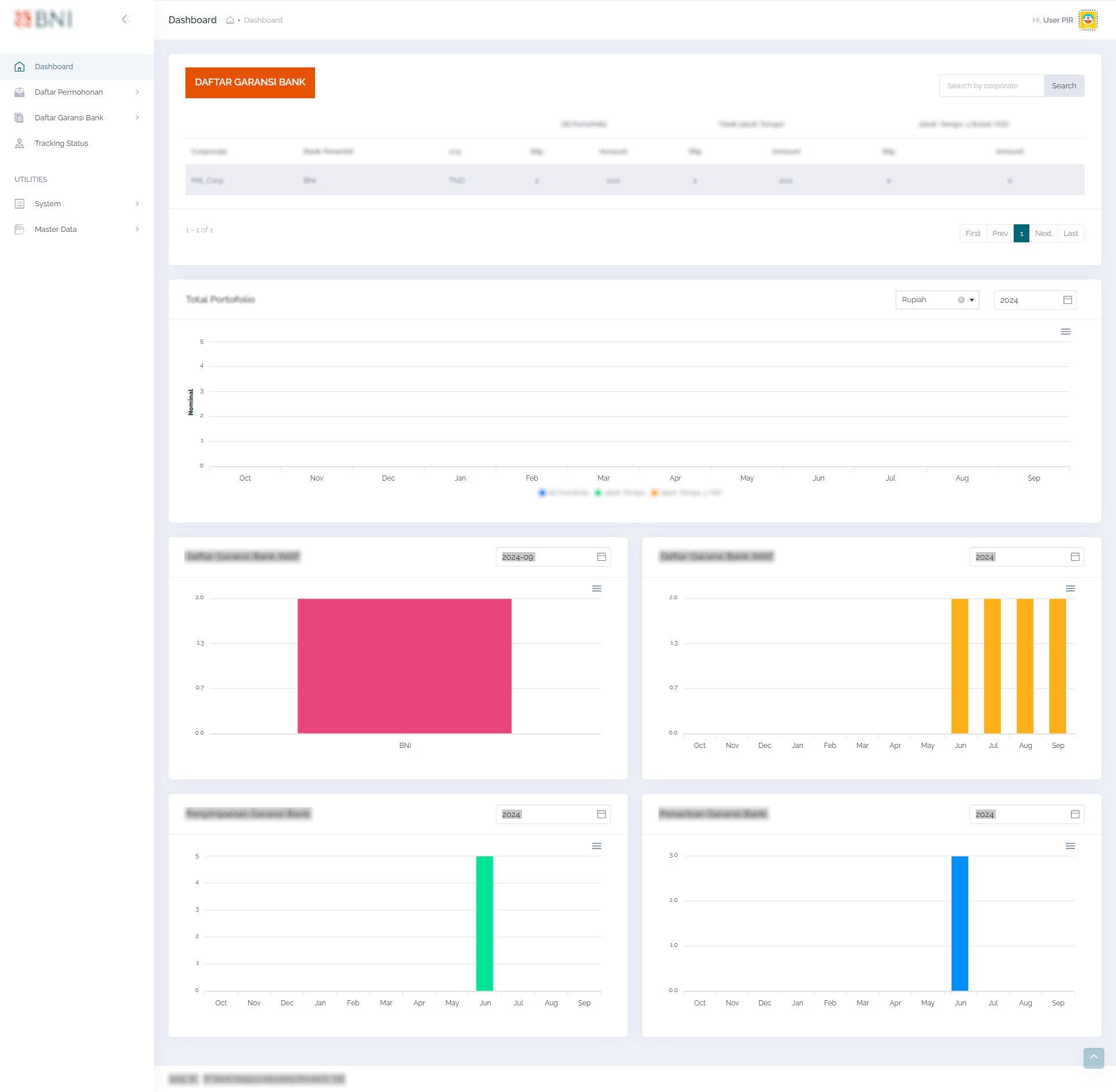
Task: Open the blue bar chart hamburger menu
Action: (x=1070, y=846)
